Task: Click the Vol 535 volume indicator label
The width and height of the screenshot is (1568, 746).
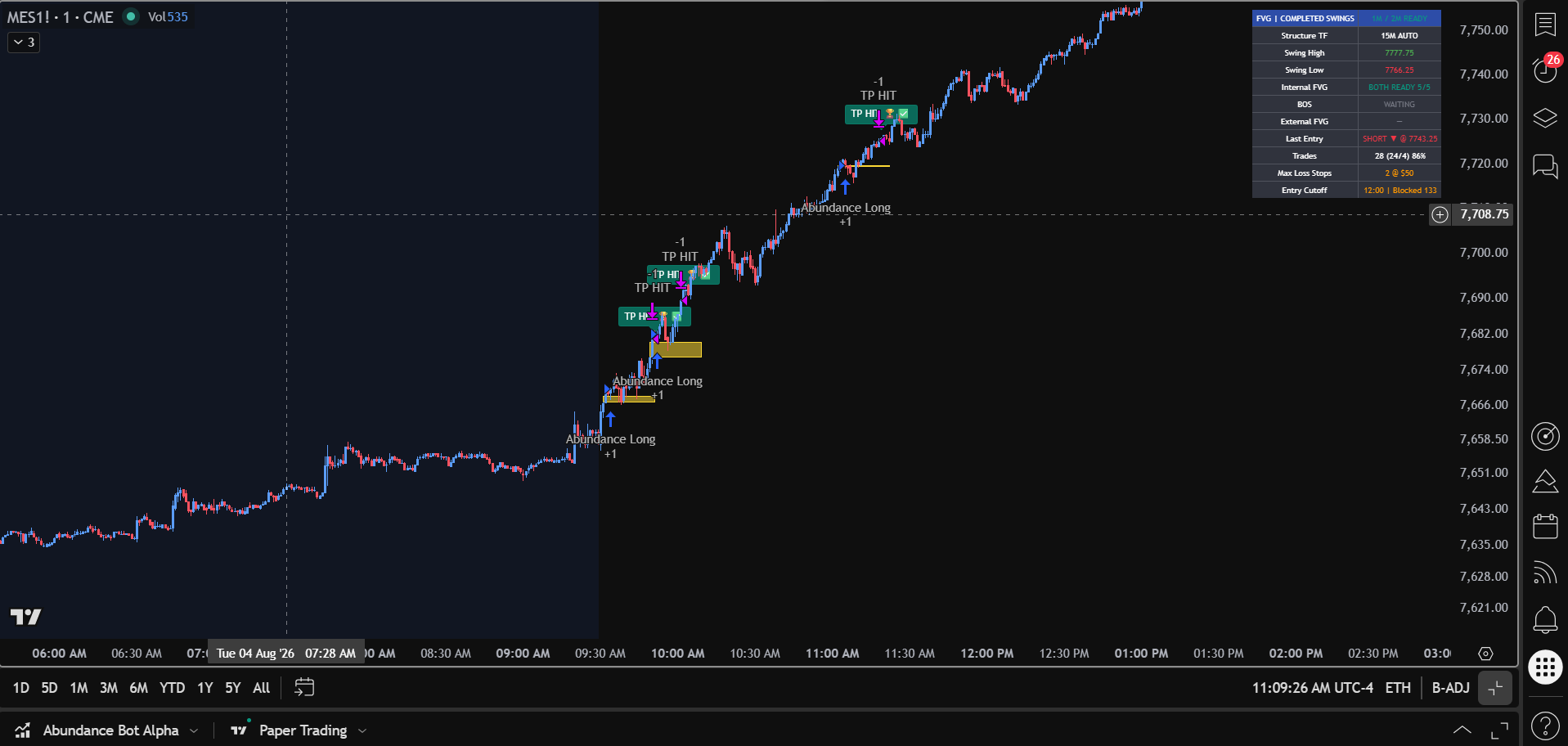Action: [x=168, y=17]
